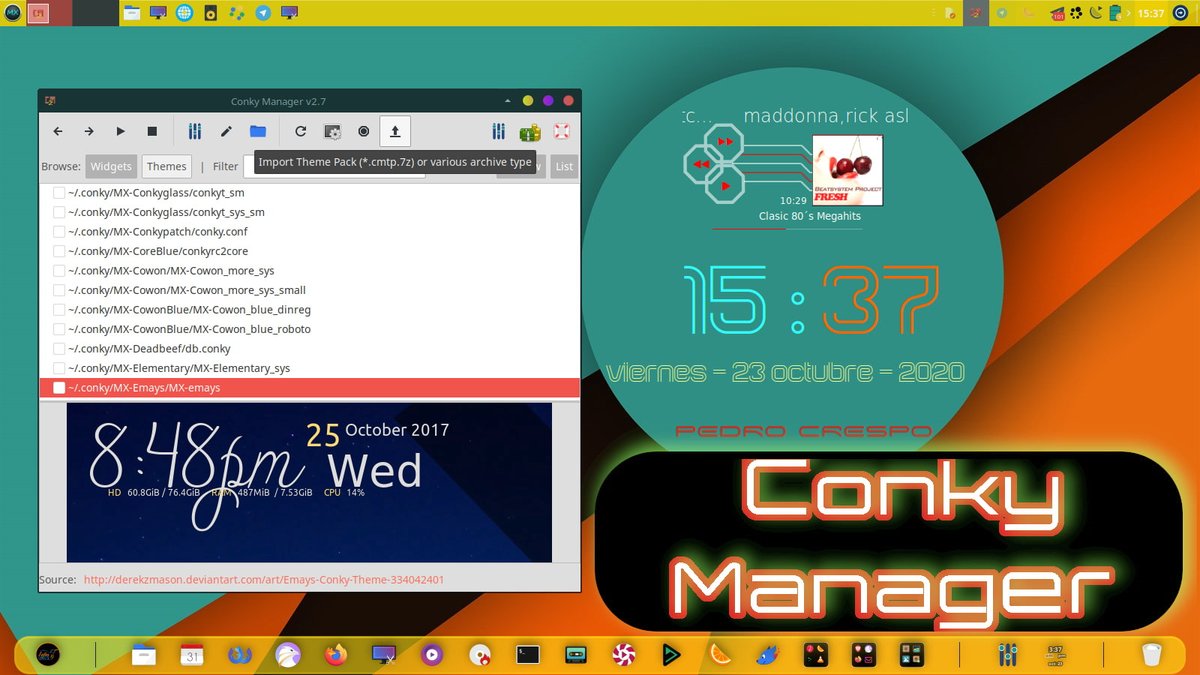Check the MX-Cowon_more_sys checkbox
1200x675 pixels.
[59, 271]
